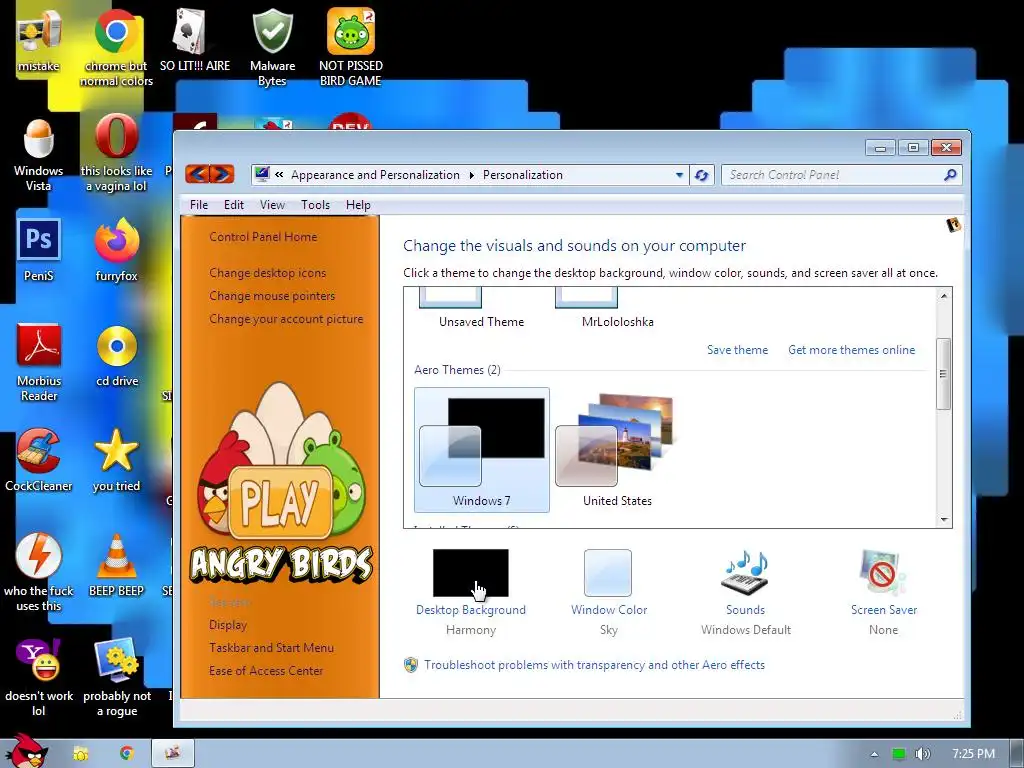This screenshot has height=768, width=1024.
Task: Open 'chrome but normal colors' desktop icon
Action: pyautogui.click(x=116, y=46)
